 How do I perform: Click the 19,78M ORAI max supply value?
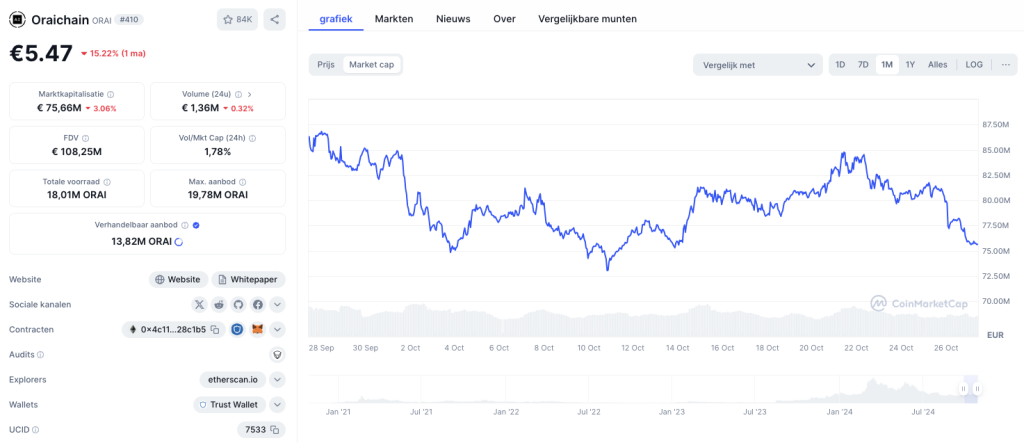click(x=217, y=195)
